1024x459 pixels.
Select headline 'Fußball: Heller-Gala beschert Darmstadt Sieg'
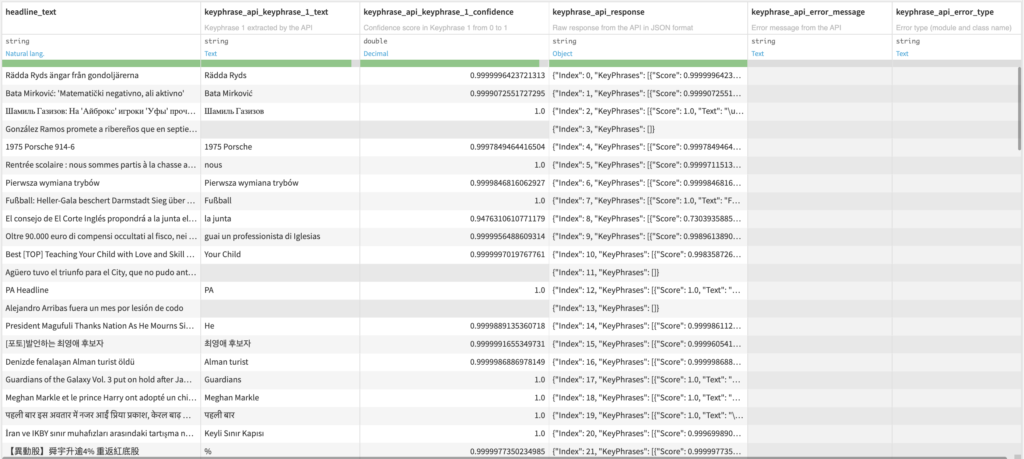101,200
